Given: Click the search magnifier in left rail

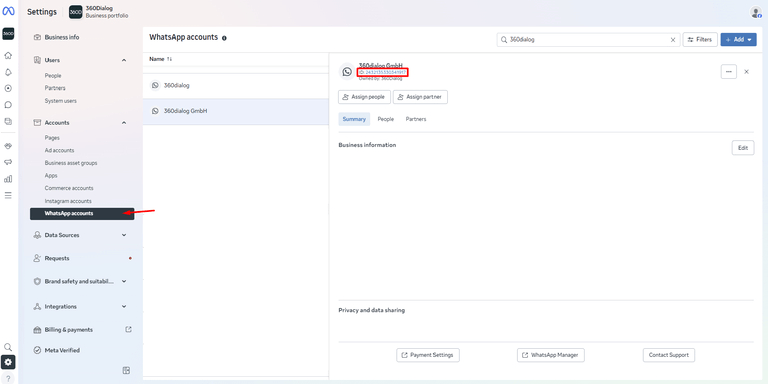Looking at the screenshot, I should [x=8, y=347].
